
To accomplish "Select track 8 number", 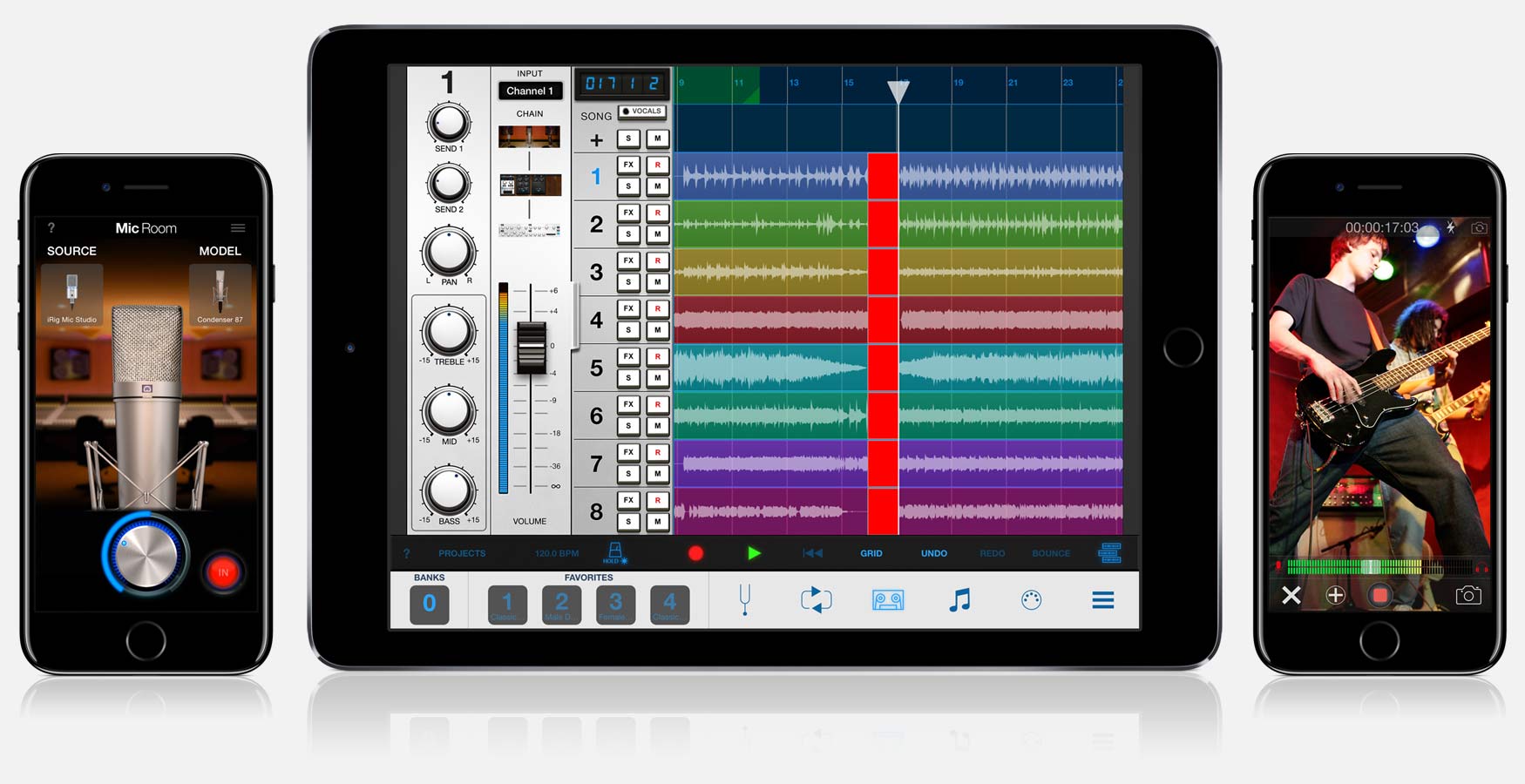I will point(596,512).
